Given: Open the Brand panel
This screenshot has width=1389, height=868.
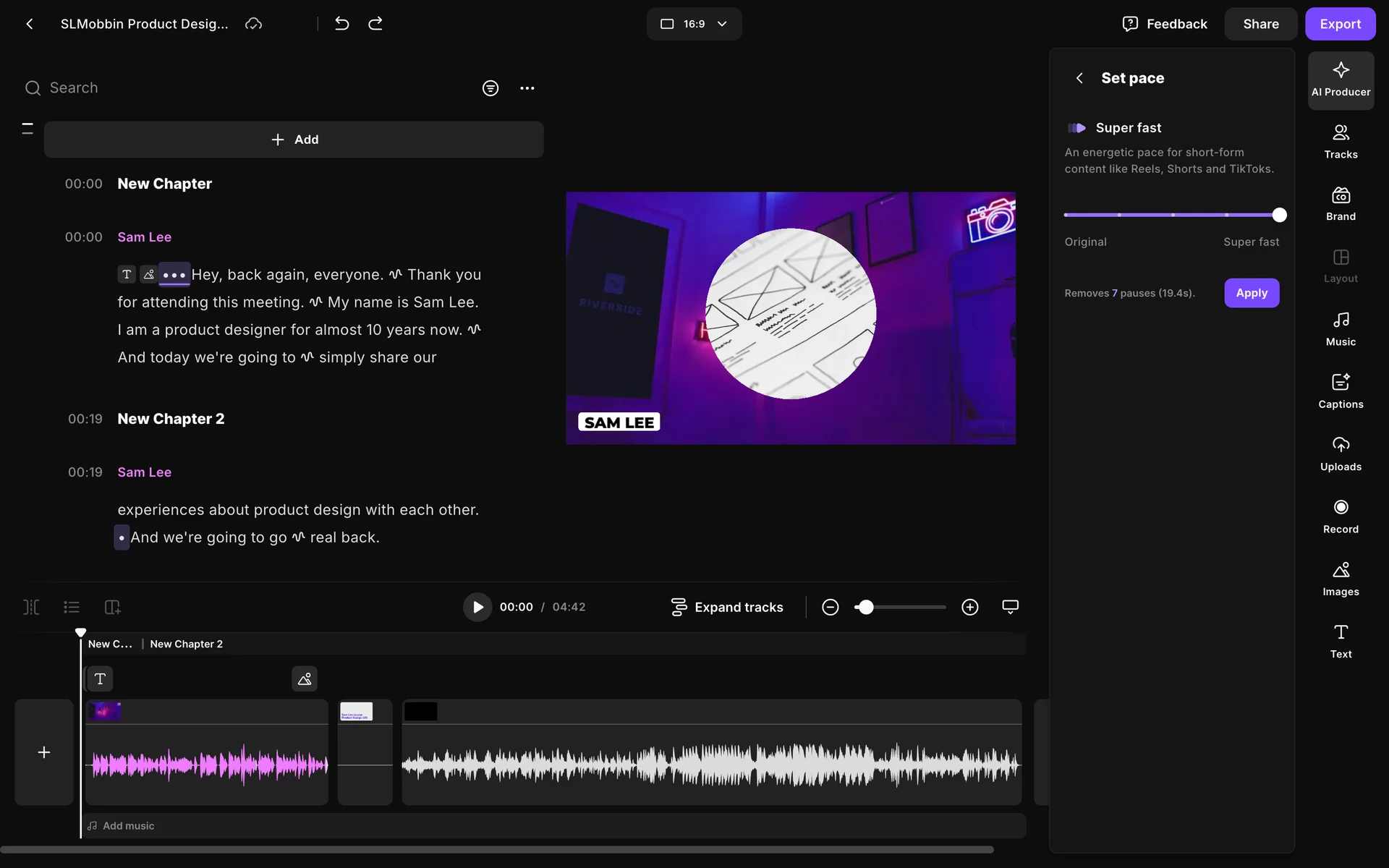Looking at the screenshot, I should click(1341, 204).
